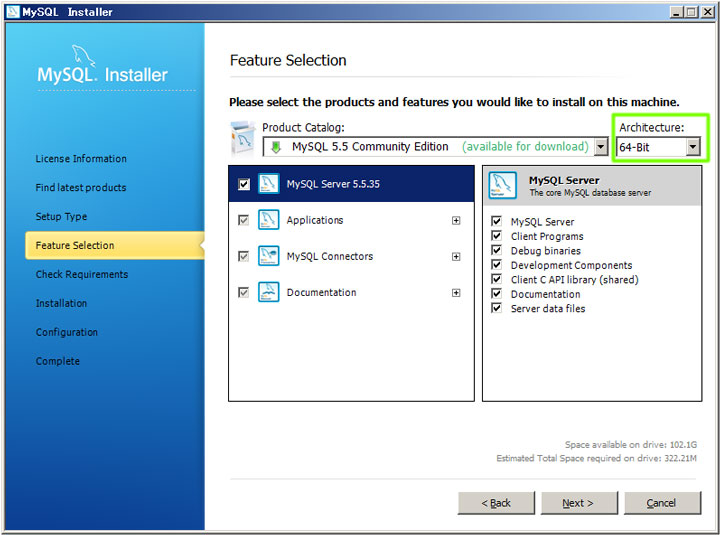Click the MySQL Server header icon in details panel
Image resolution: width=720 pixels, height=535 pixels.
502,186
